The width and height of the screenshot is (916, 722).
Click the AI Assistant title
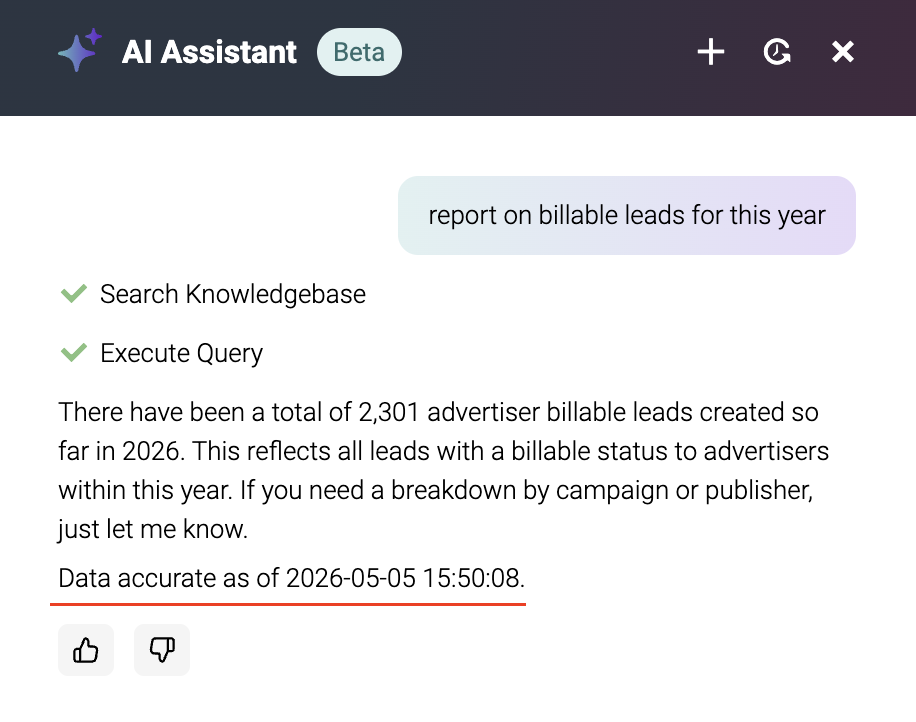[209, 52]
